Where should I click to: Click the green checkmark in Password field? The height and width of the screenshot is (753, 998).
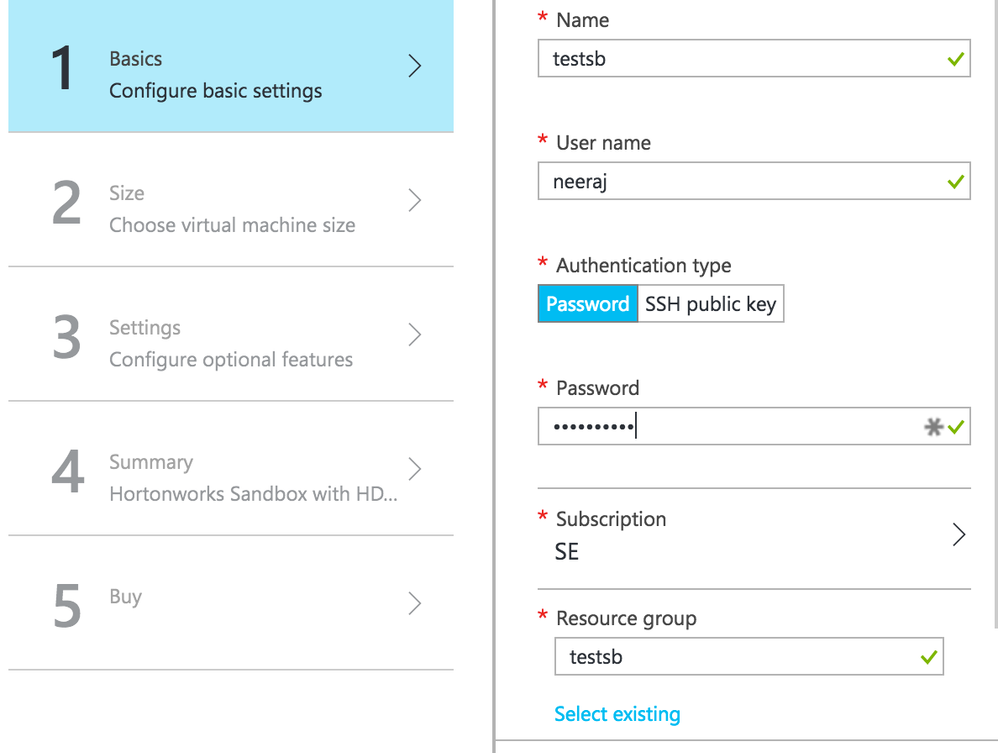957,428
